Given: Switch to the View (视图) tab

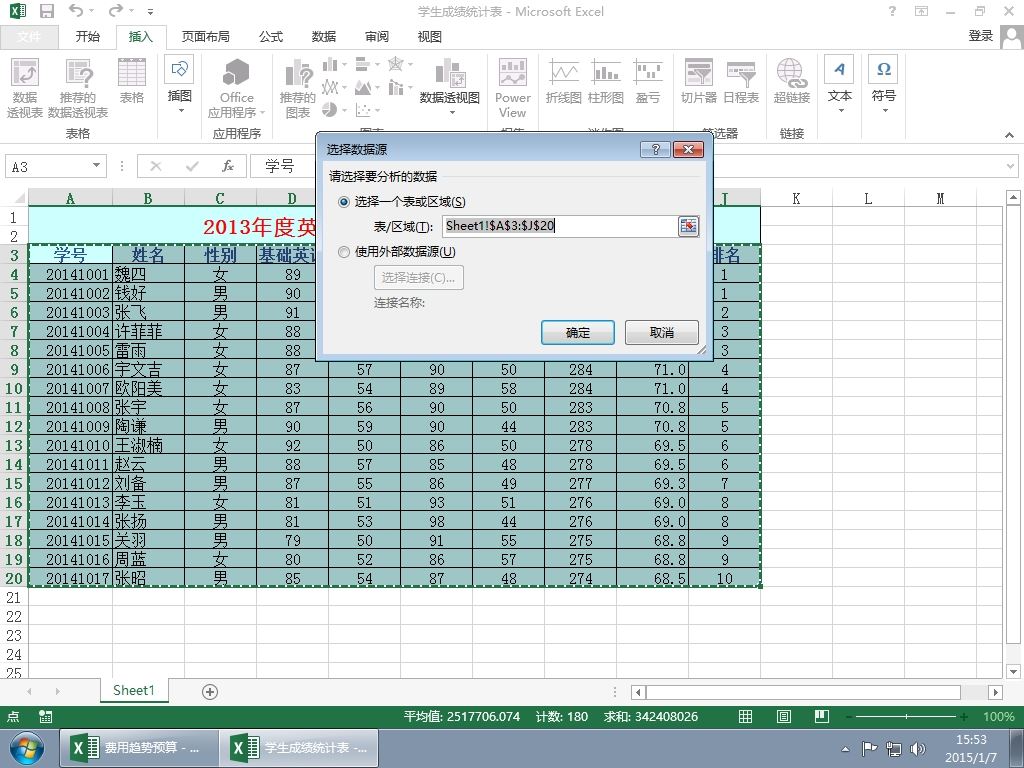Looking at the screenshot, I should (x=429, y=37).
